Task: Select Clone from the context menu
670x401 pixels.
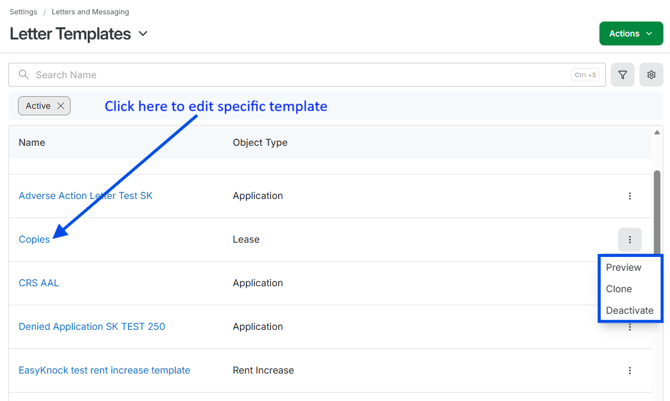Action: point(619,289)
